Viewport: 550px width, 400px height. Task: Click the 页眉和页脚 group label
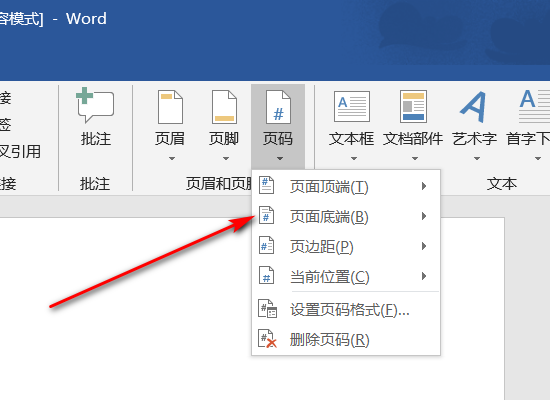(219, 184)
